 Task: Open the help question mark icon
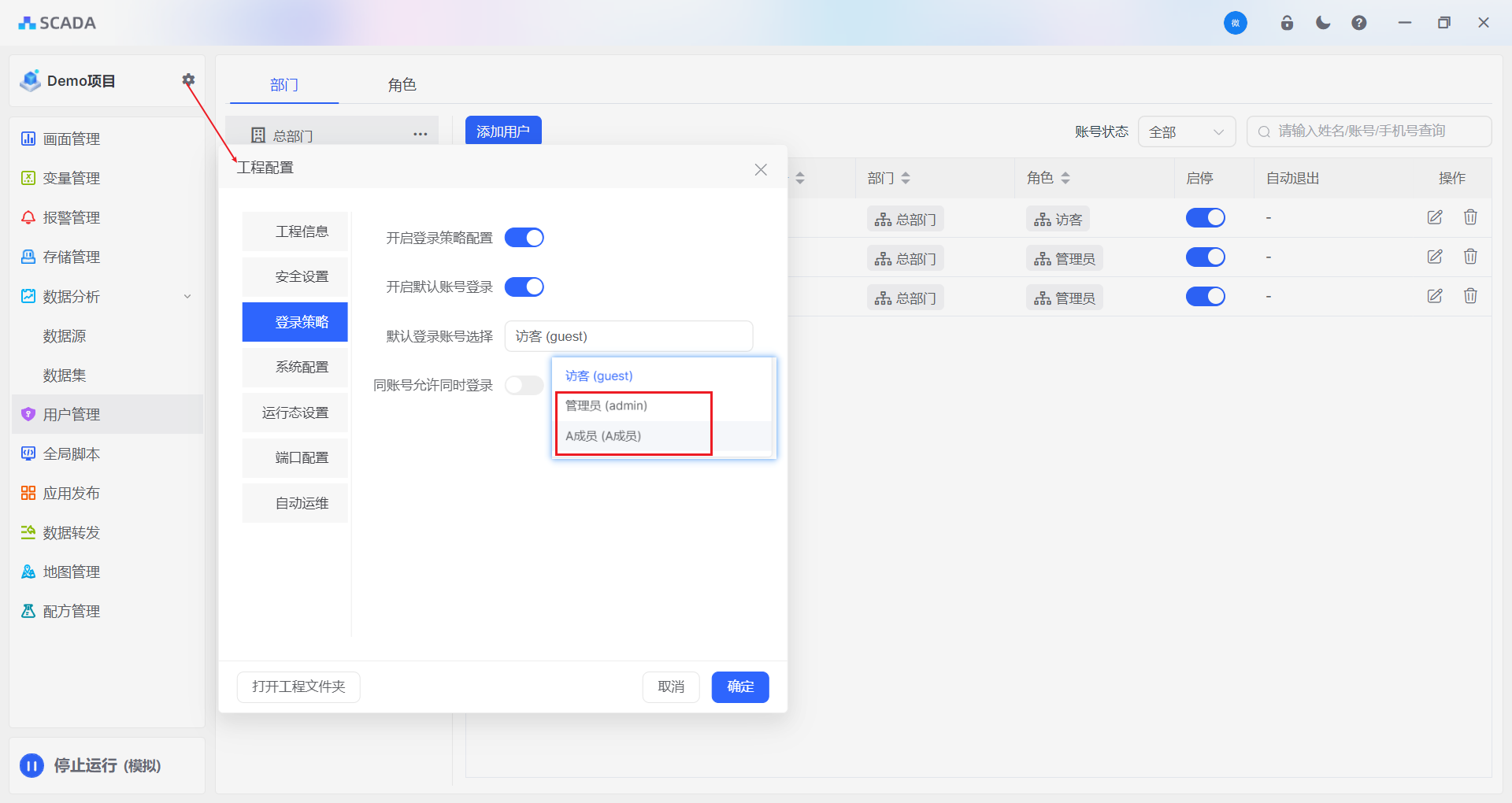tap(1359, 23)
